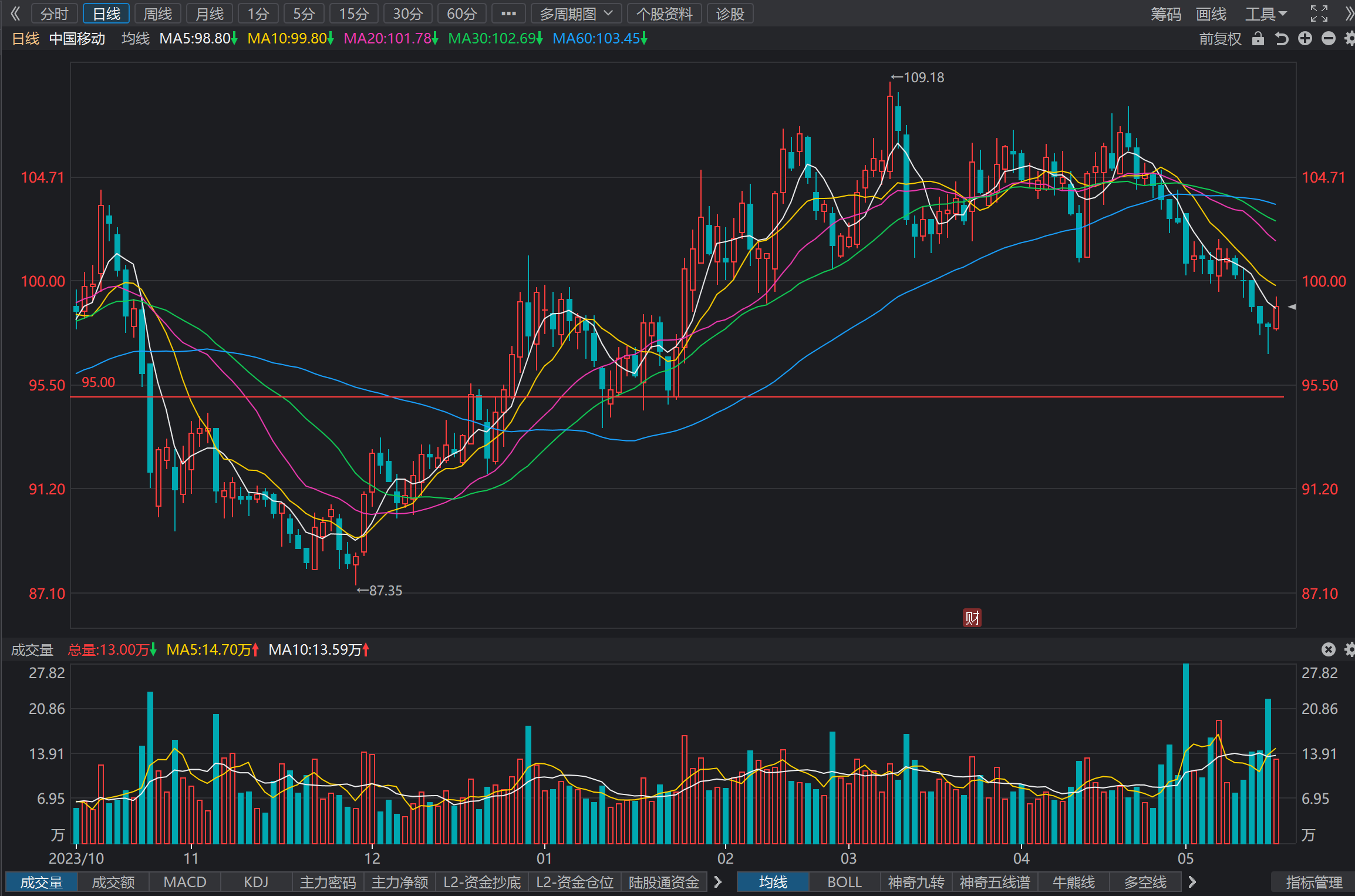Open more time periods ellipsis button
The image size is (1355, 896).
508,14
